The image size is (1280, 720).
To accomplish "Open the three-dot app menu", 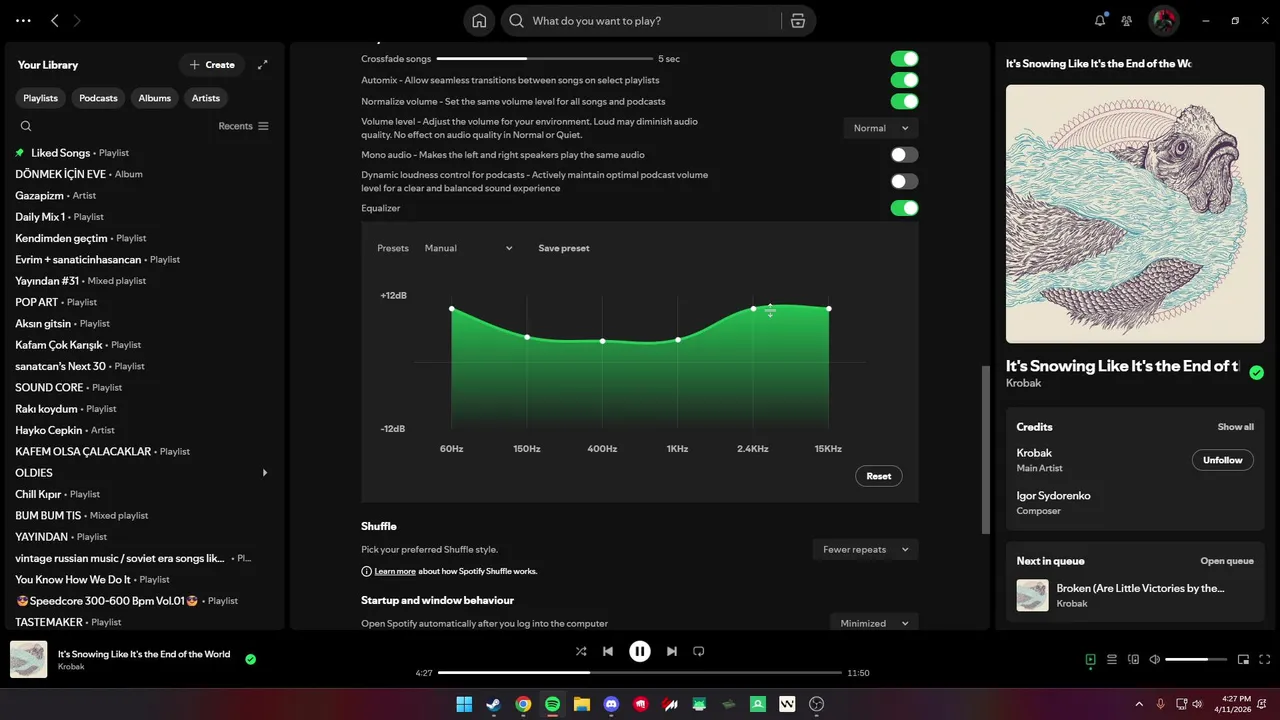I will click(23, 20).
